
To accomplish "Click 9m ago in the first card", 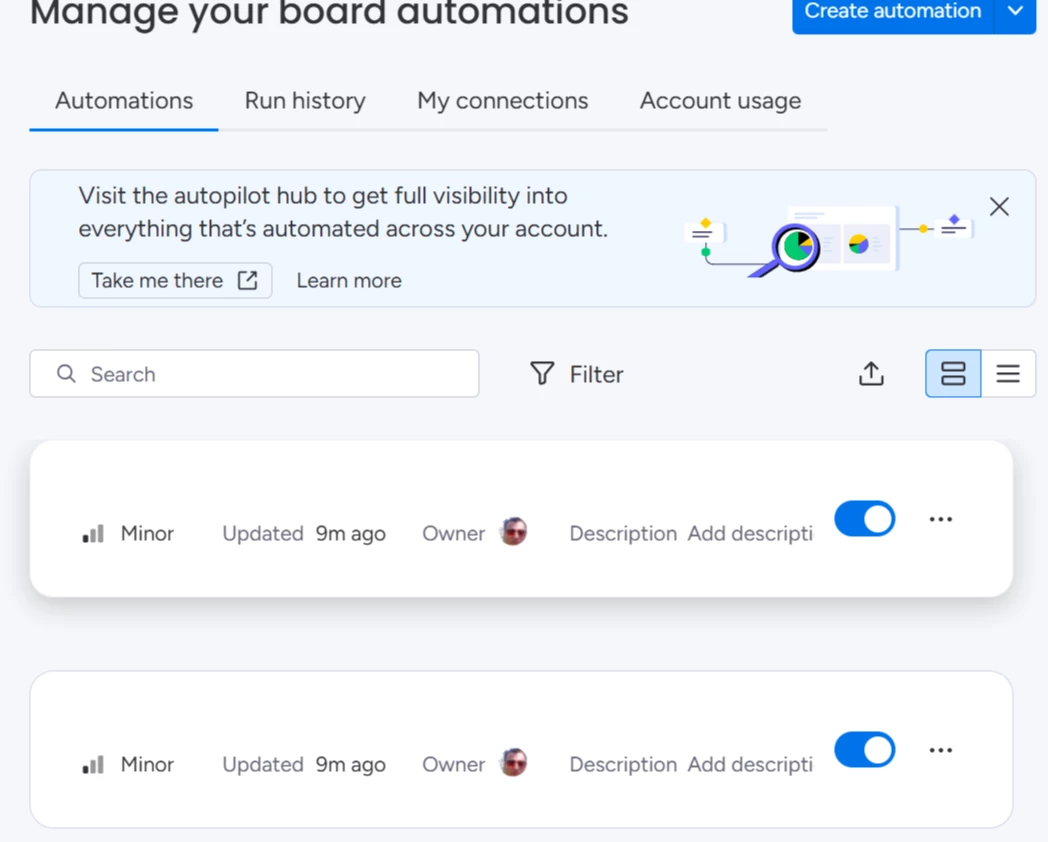I will click(x=351, y=534).
